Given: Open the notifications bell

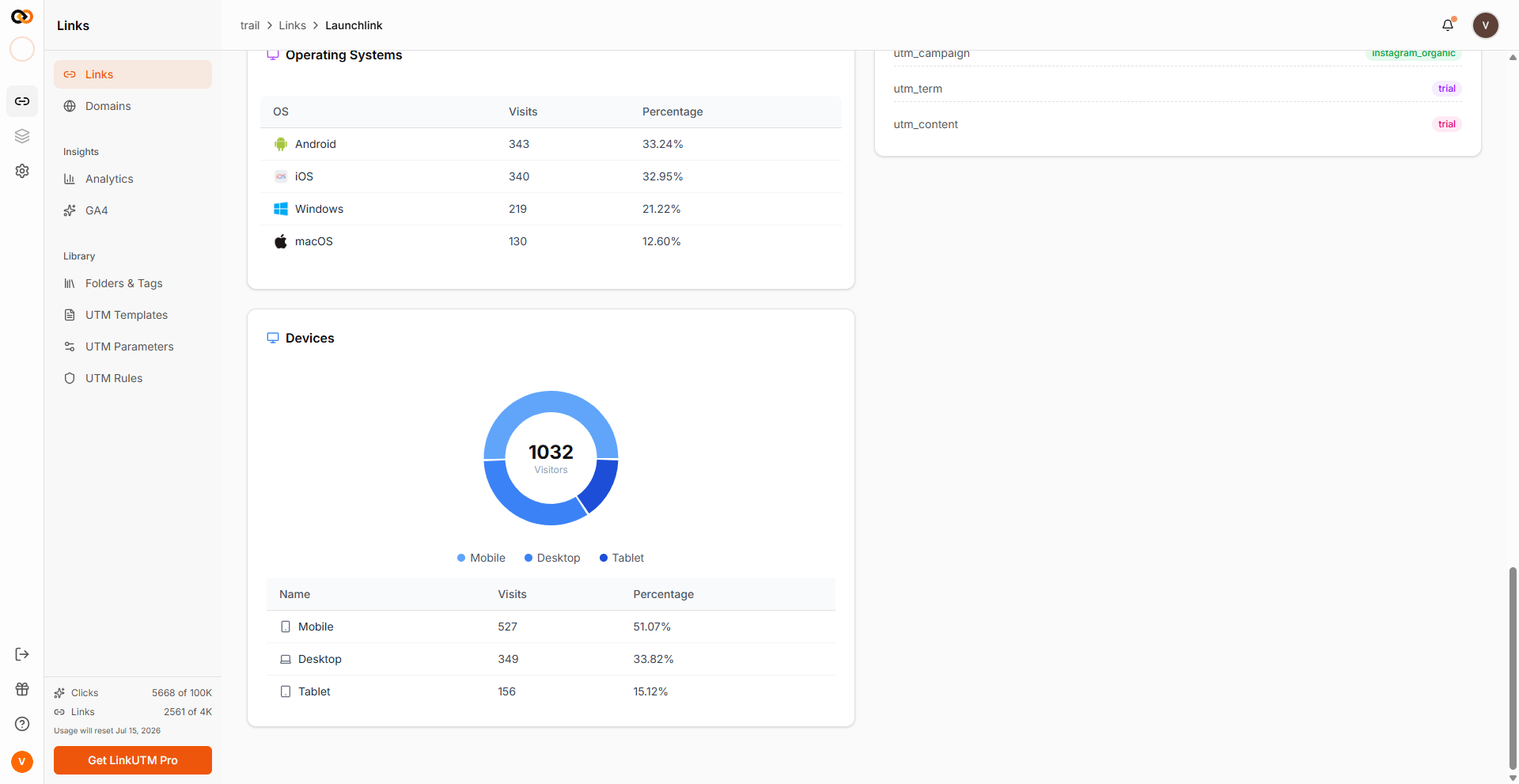Looking at the screenshot, I should click(1448, 25).
